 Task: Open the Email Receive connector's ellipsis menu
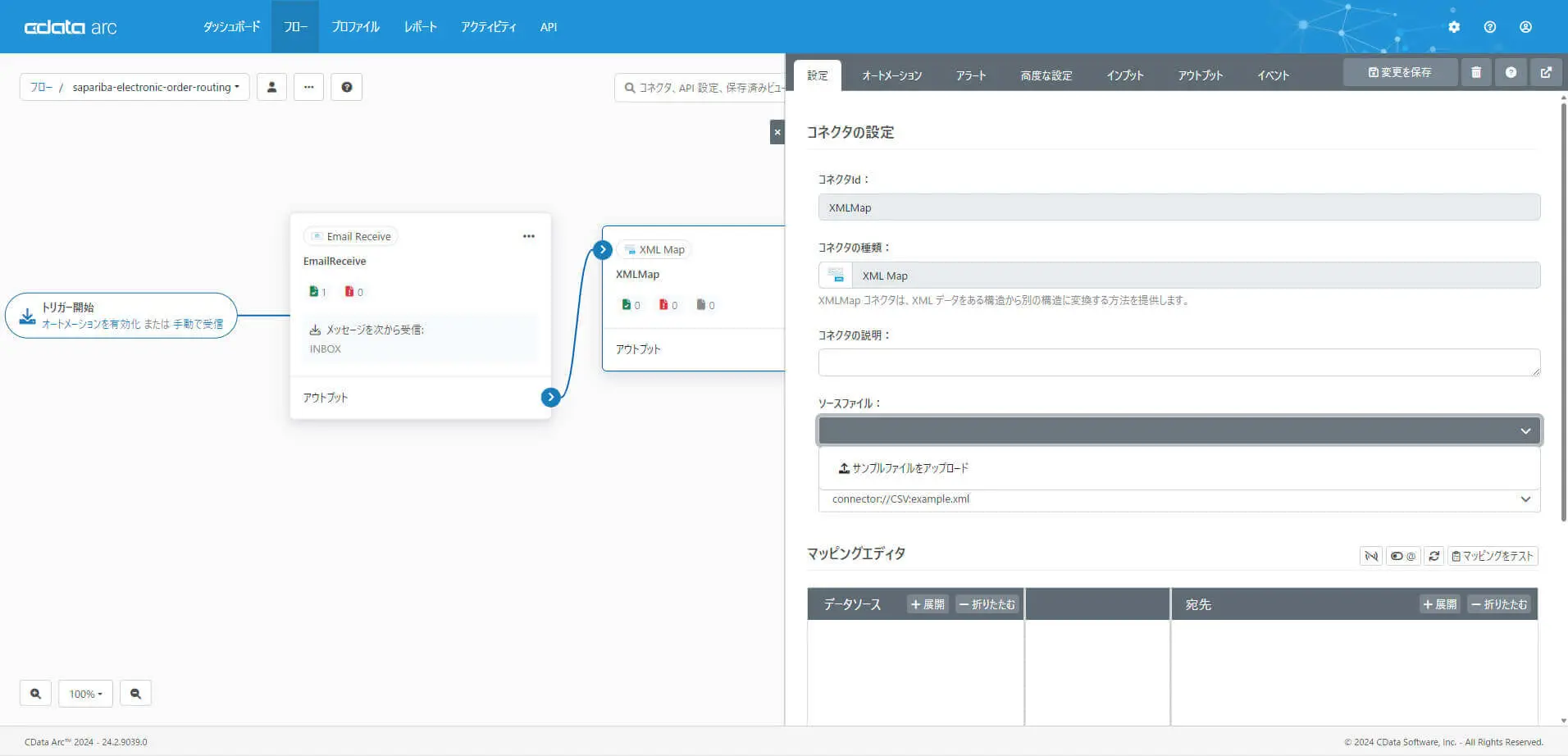(529, 236)
